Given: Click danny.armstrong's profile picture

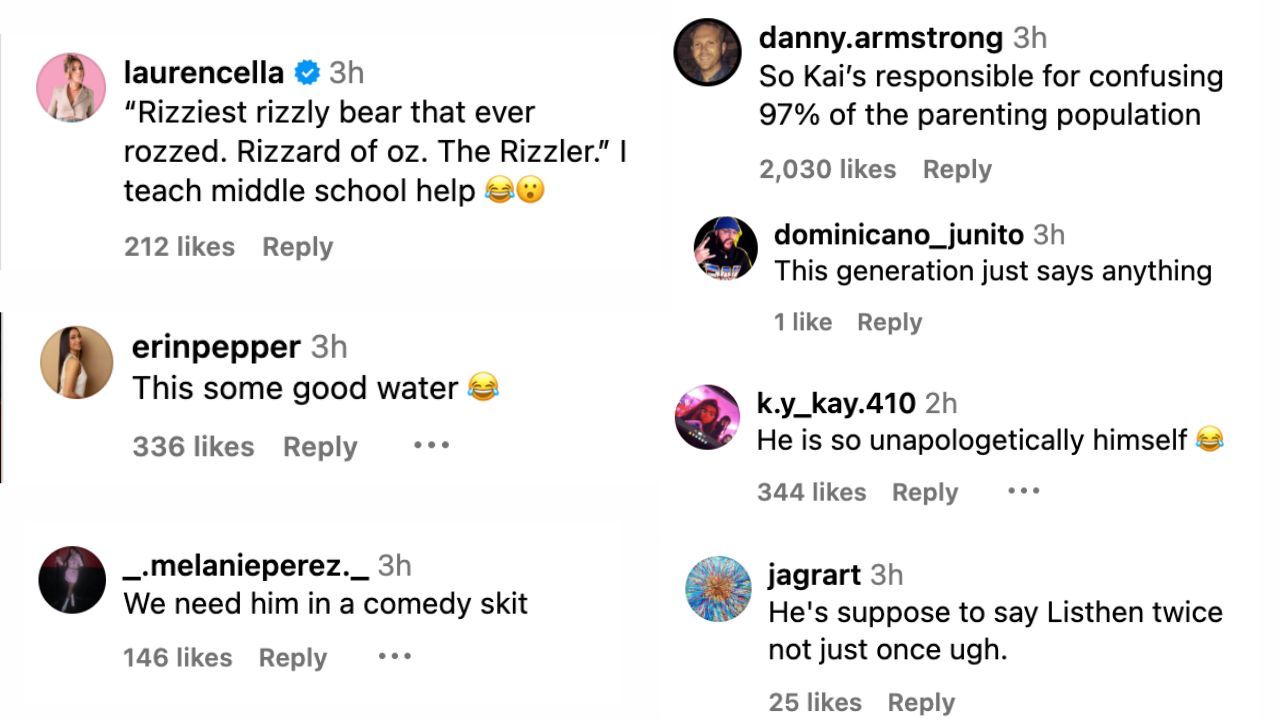Looking at the screenshot, I should coord(708,52).
